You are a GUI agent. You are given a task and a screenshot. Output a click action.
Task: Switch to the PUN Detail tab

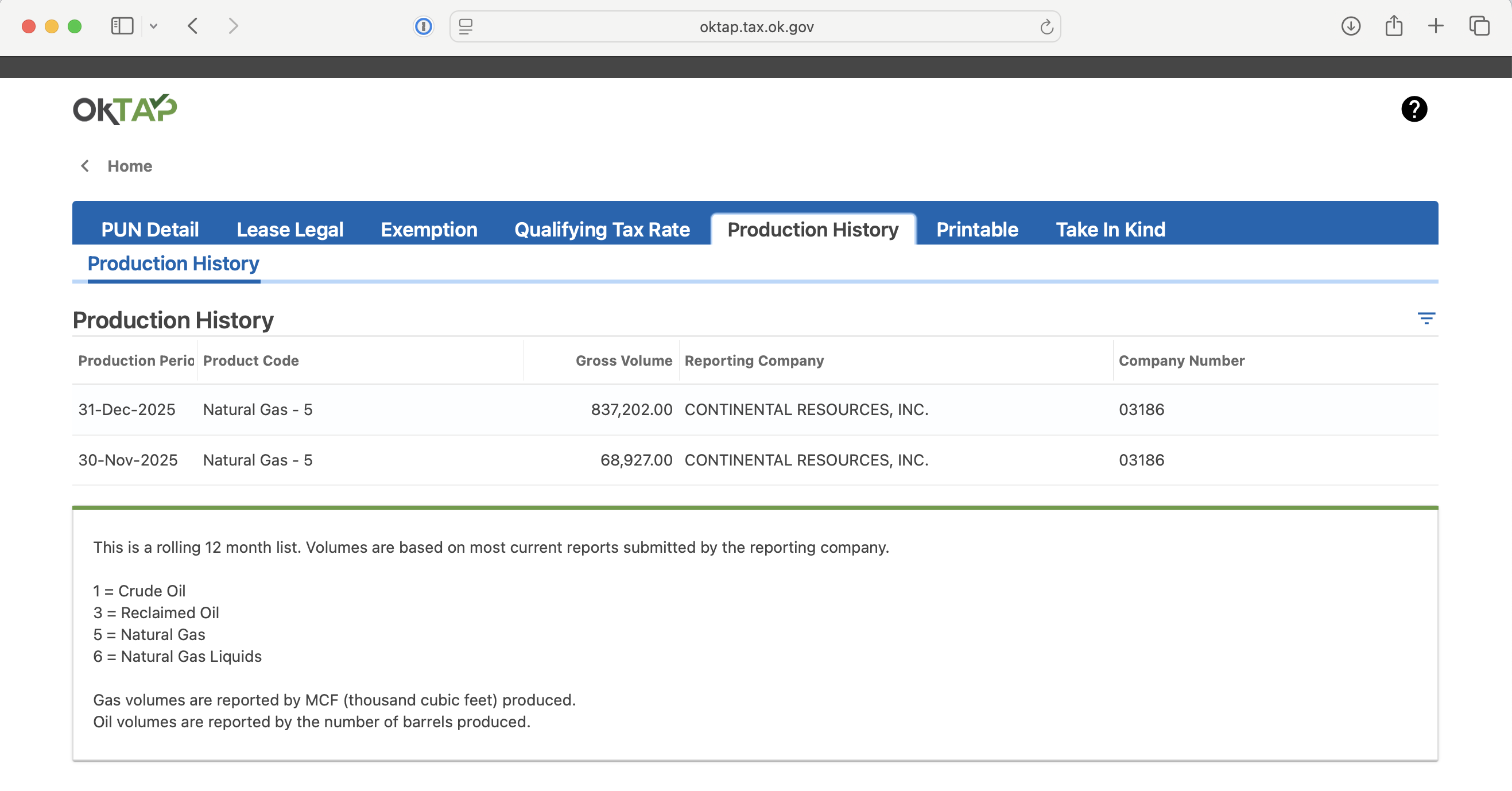(150, 230)
